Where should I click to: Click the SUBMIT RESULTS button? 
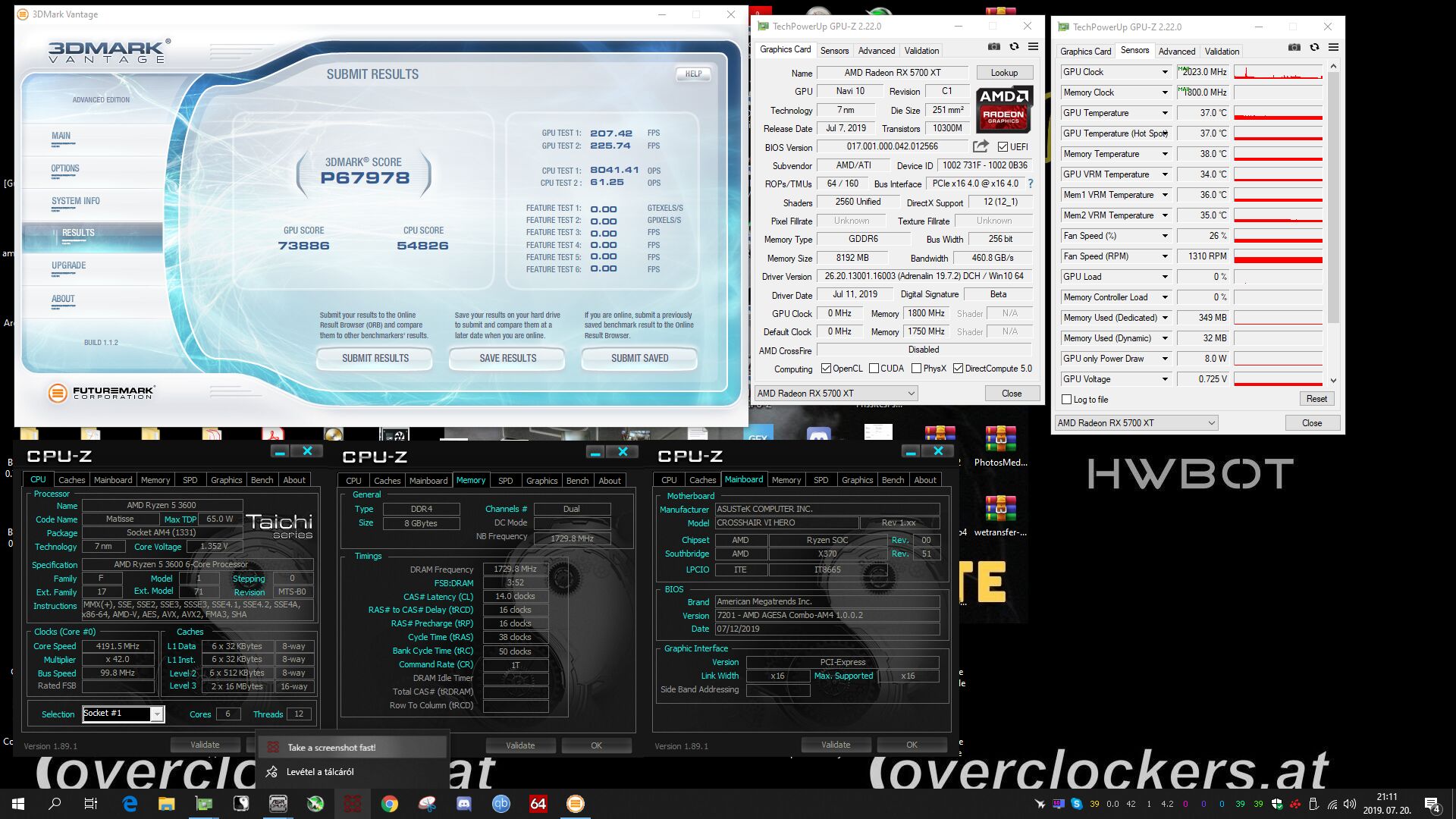(375, 358)
